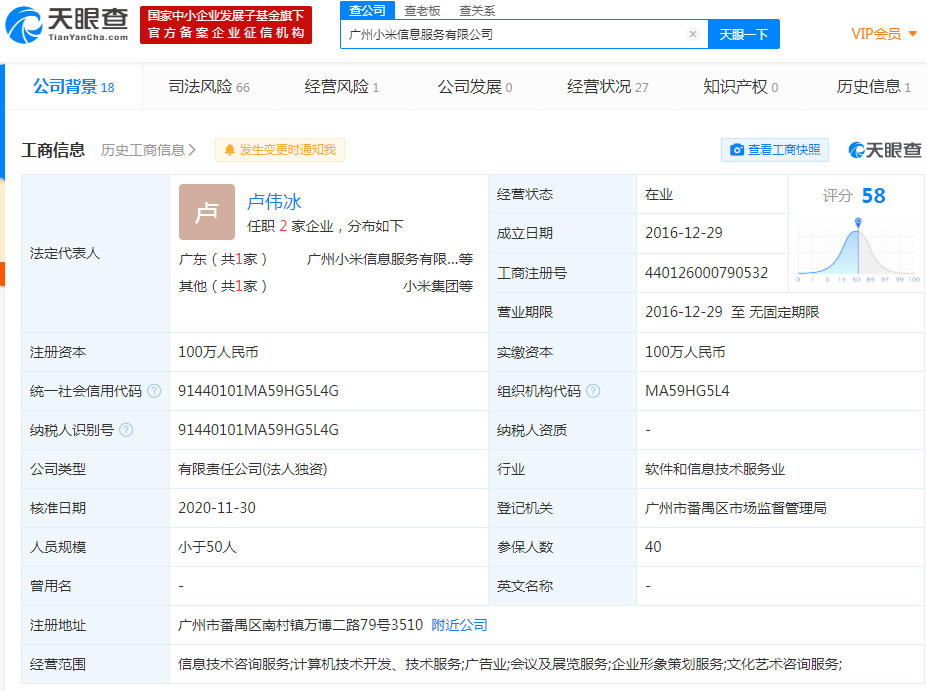Screen dimensions: 927x691
Task: Open 广州小米信息服务有限...等 company link
Action: 390,259
